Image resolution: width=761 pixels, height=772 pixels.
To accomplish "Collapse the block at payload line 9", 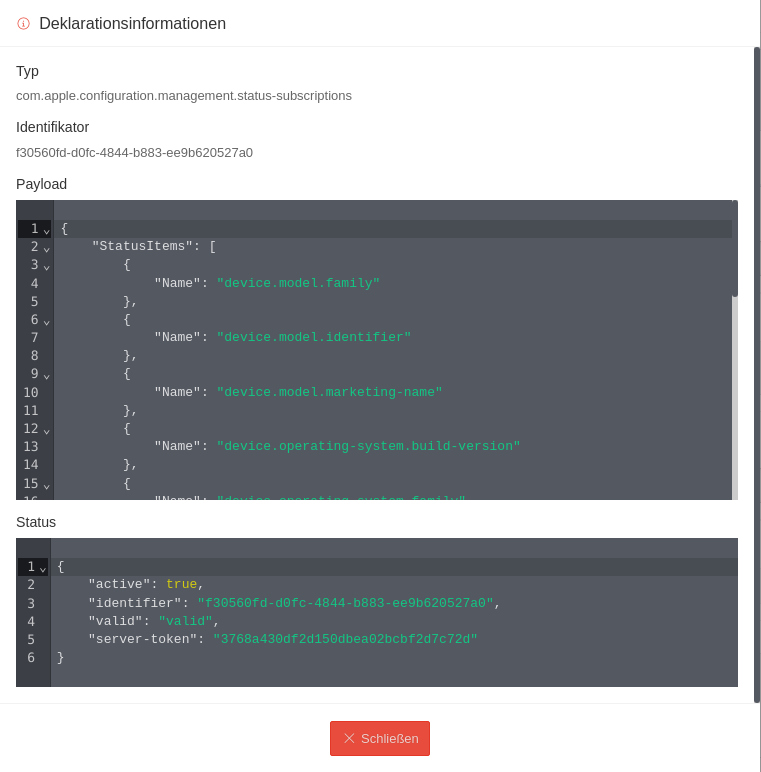I will (x=46, y=374).
